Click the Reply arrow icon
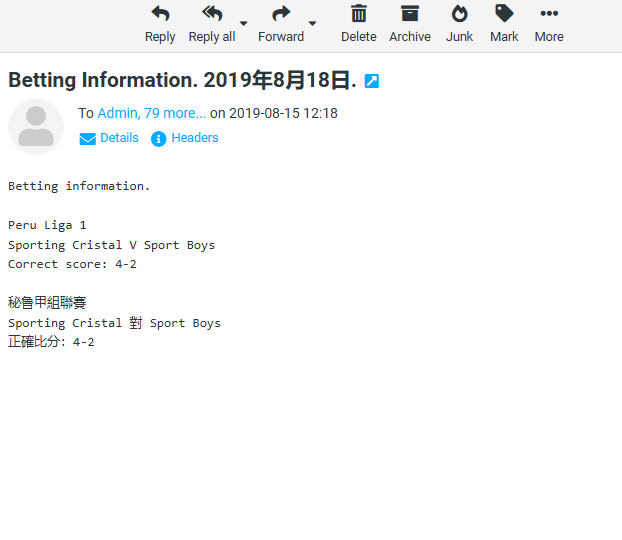622x540 pixels. [x=160, y=14]
